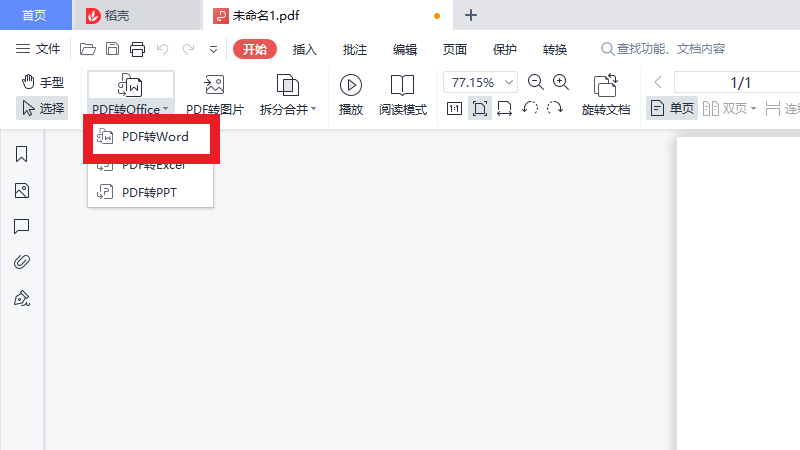Toggle the Hand tool

click(41, 83)
